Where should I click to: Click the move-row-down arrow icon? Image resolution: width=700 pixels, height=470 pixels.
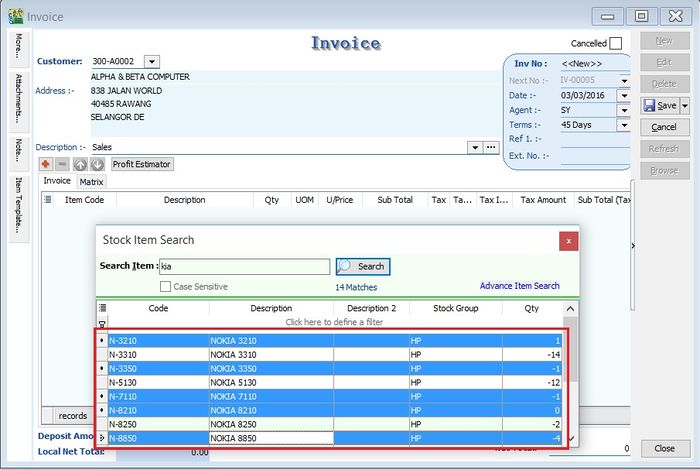pyautogui.click(x=96, y=164)
